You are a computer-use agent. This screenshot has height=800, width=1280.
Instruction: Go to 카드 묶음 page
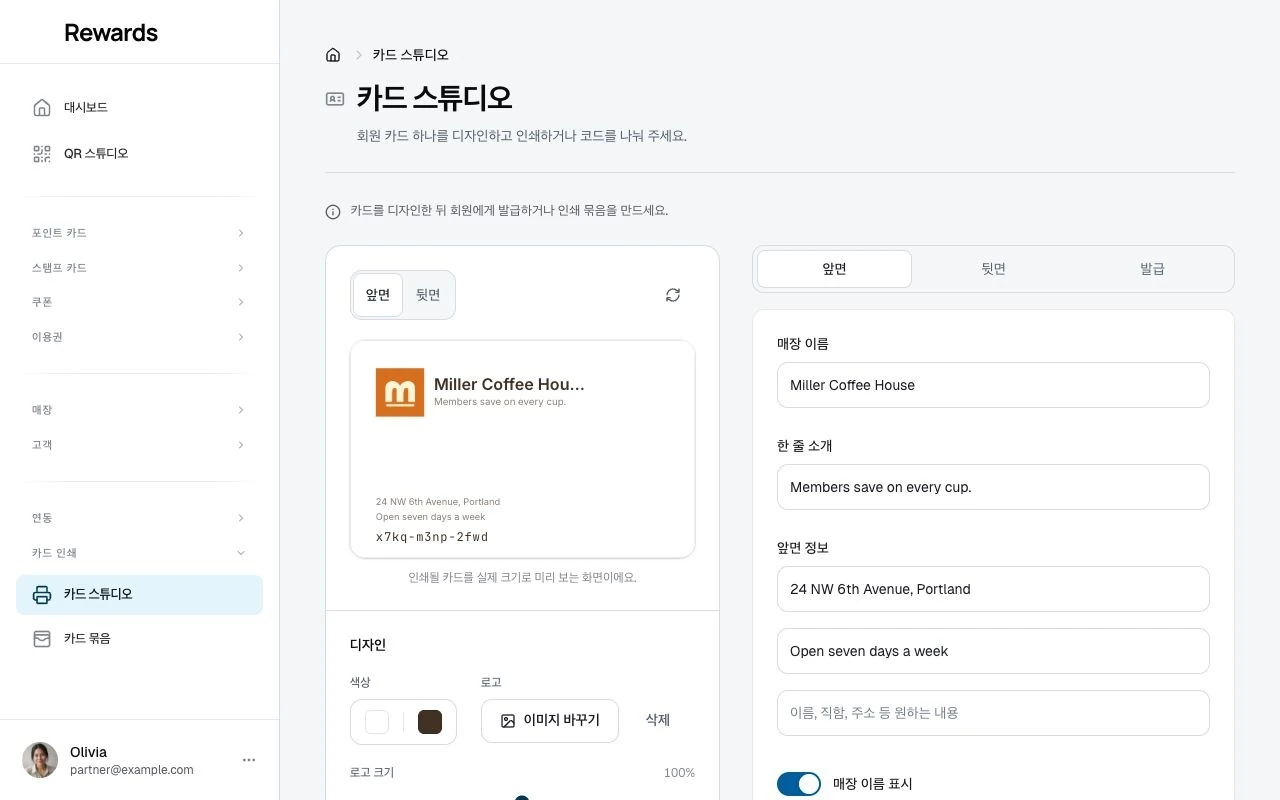click(x=139, y=638)
